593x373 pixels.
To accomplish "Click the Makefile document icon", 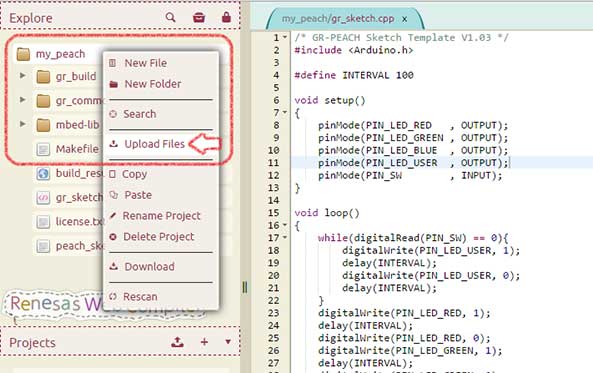I will point(43,149).
